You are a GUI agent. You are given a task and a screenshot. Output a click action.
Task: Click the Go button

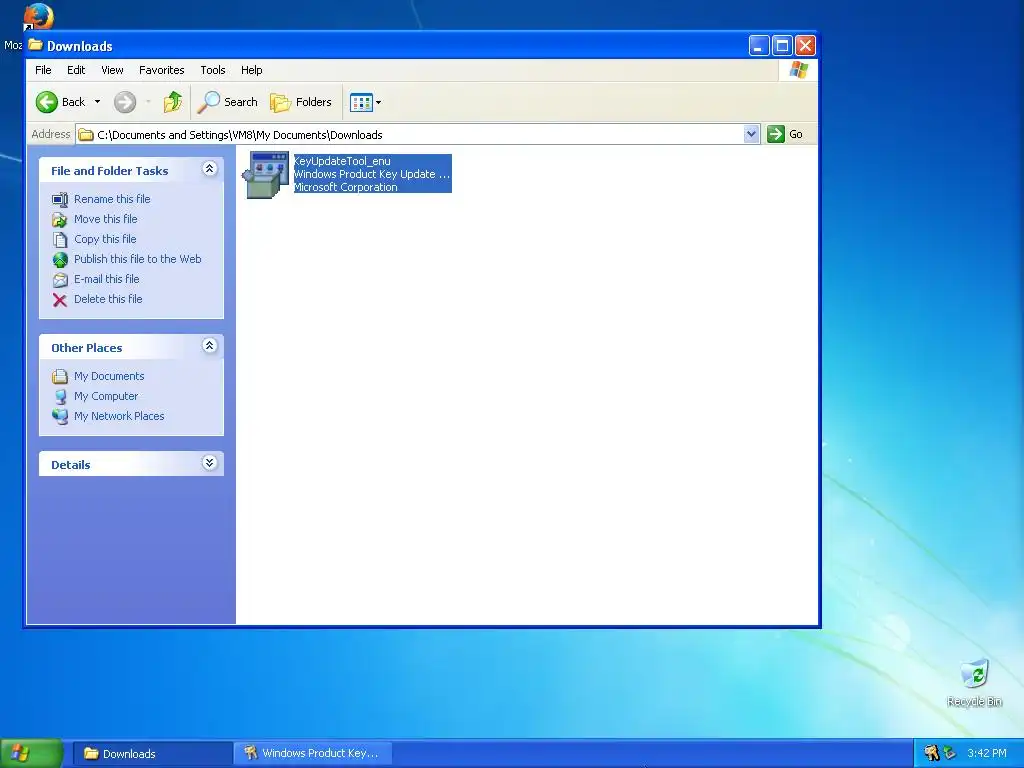pyautogui.click(x=786, y=135)
